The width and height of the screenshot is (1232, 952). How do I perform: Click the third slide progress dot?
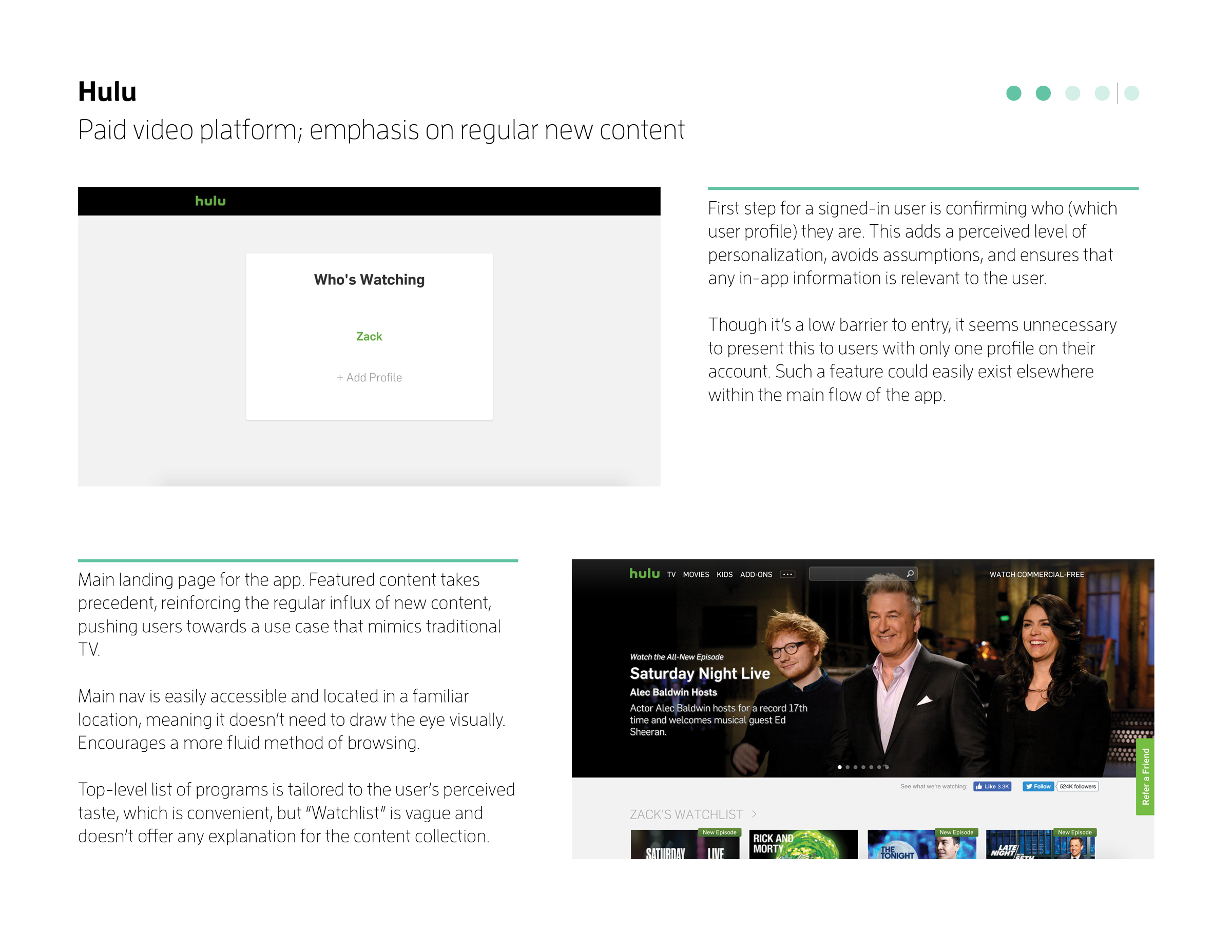tap(1072, 93)
